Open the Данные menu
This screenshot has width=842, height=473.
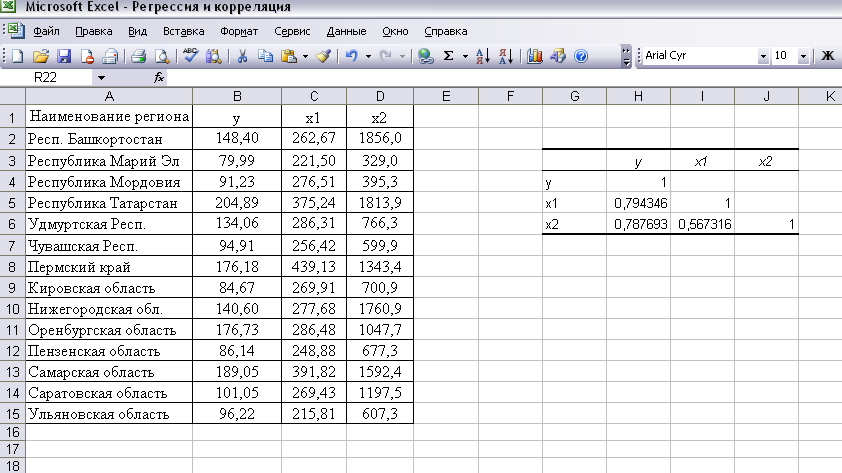346,31
